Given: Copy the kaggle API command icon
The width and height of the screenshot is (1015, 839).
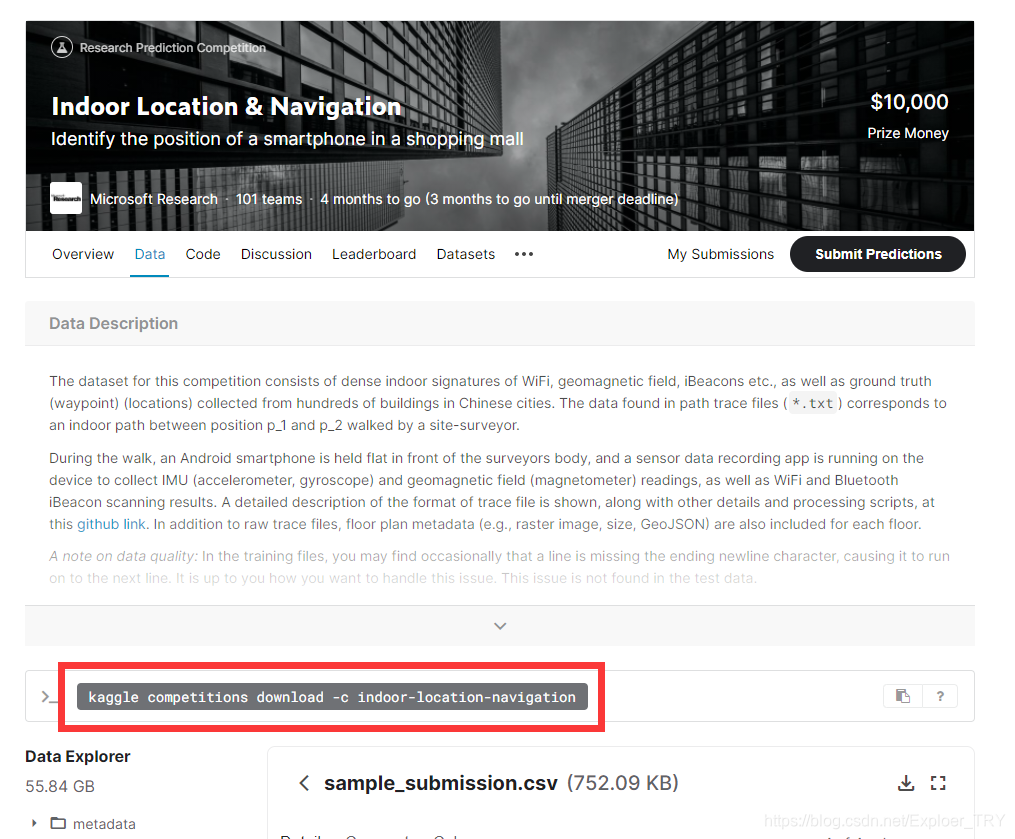Looking at the screenshot, I should 902,696.
